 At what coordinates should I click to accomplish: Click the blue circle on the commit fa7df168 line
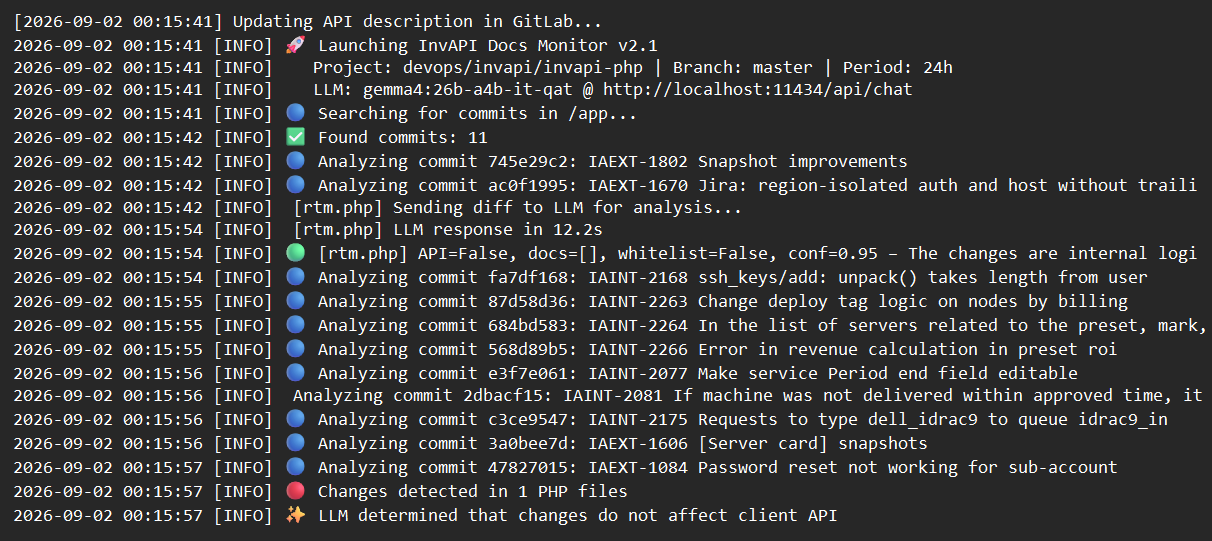click(x=294, y=277)
